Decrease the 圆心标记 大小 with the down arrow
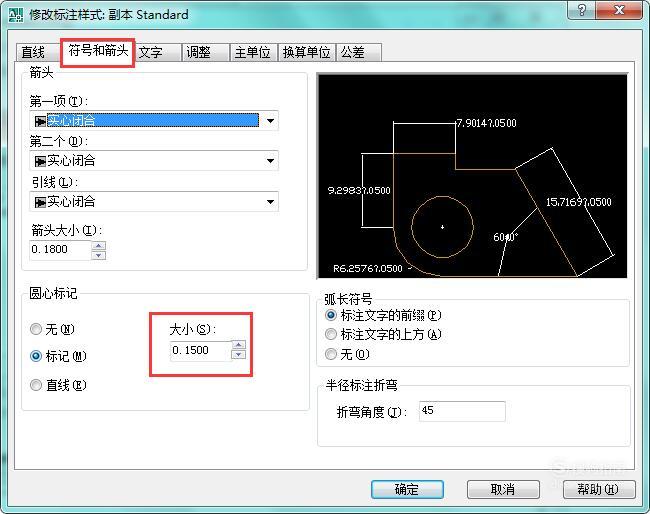Screen dimensions: 650x514 [x=239, y=355]
